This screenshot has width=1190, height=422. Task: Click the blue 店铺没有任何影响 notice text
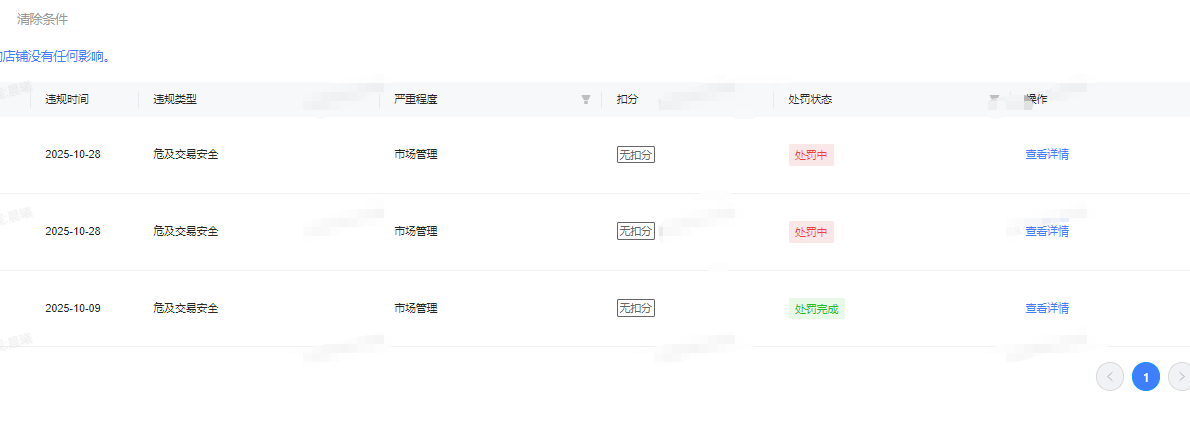(x=55, y=56)
